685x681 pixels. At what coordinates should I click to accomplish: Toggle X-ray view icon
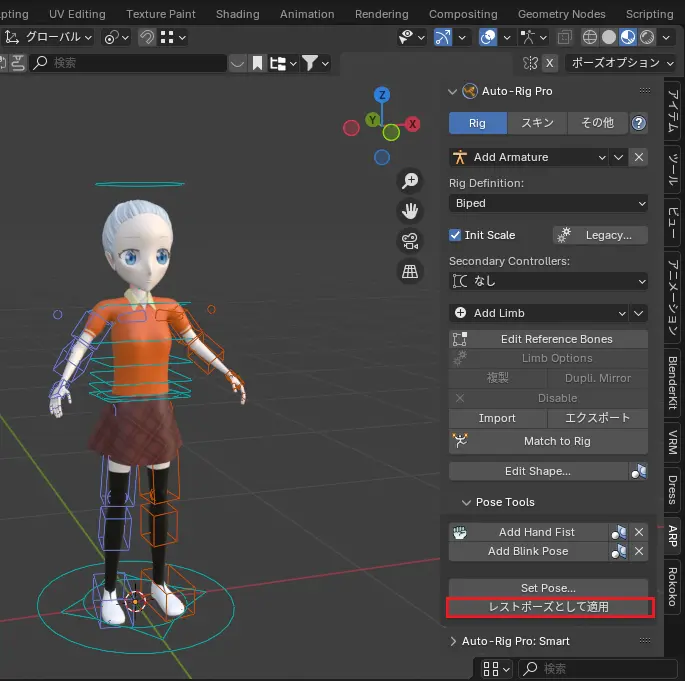tap(564, 38)
